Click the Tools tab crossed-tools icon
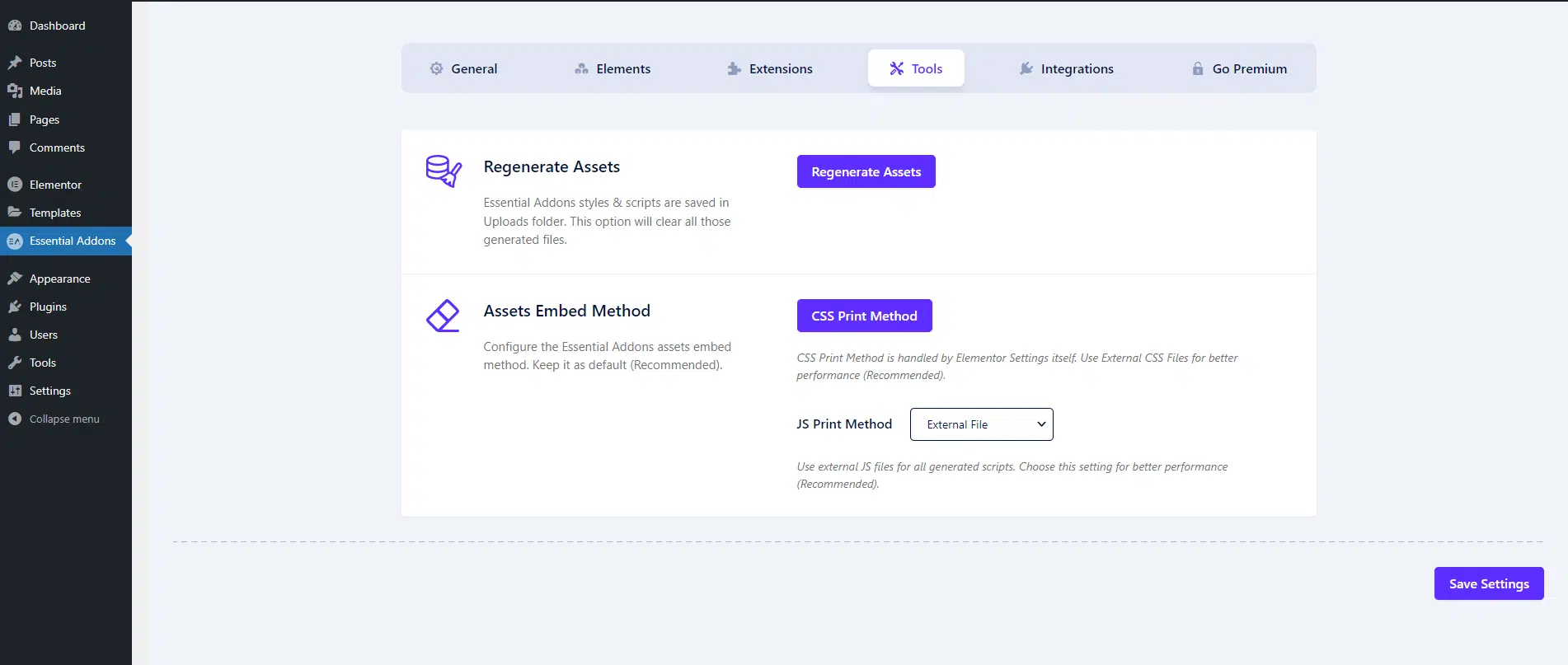The height and width of the screenshot is (665, 1568). coord(897,68)
